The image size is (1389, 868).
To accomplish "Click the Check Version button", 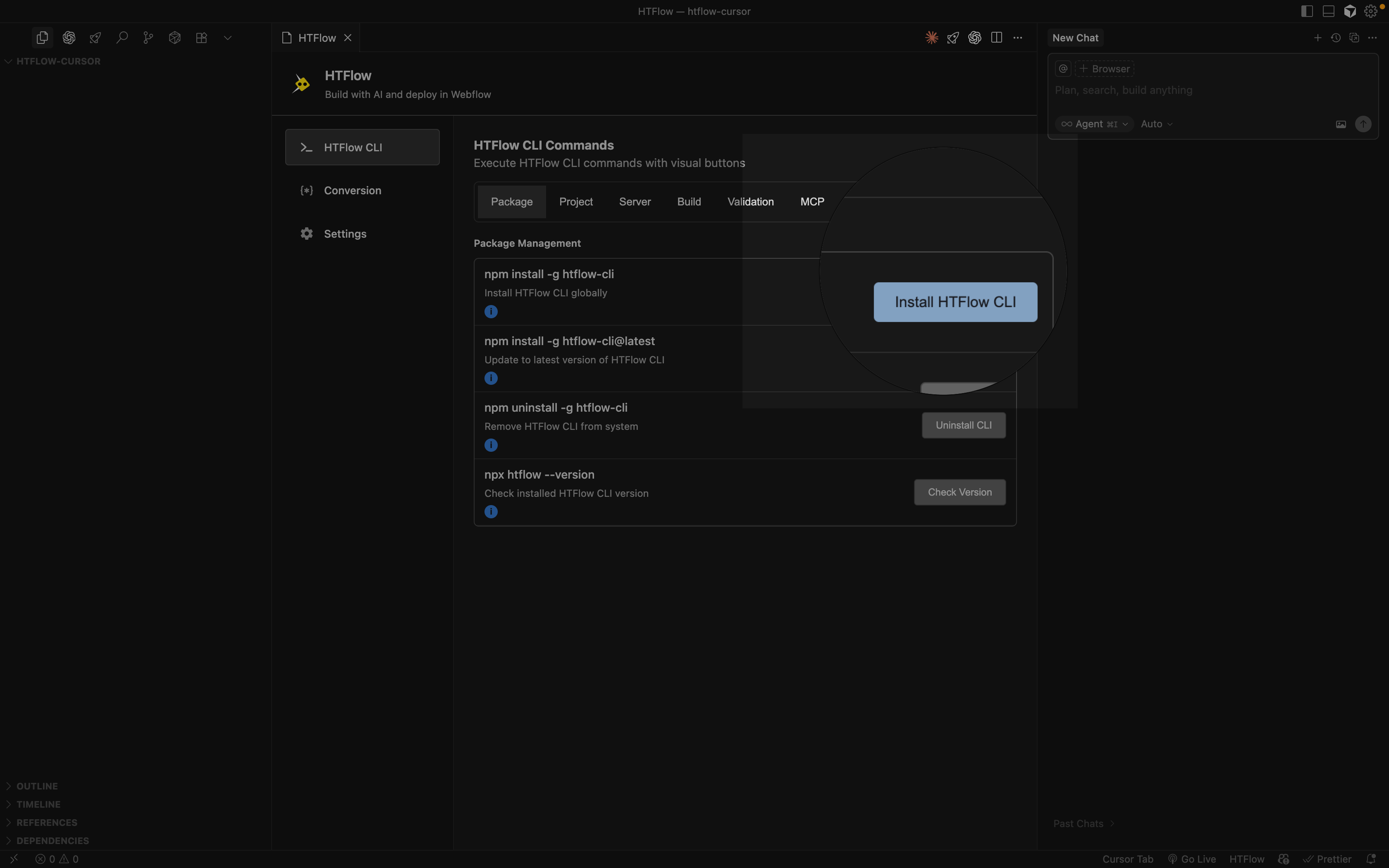I will point(959,492).
